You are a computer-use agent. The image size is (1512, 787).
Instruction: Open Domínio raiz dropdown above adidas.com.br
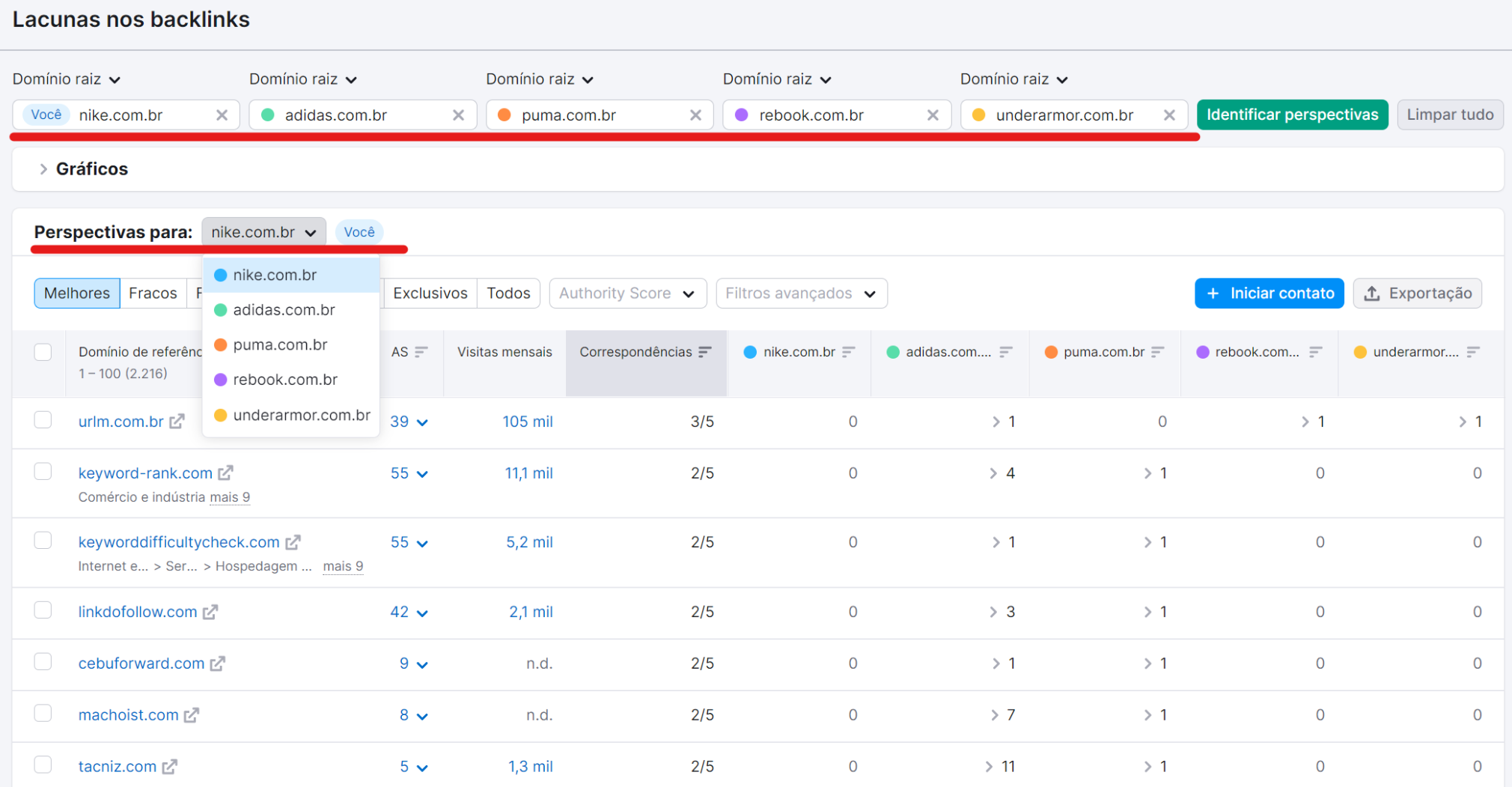303,79
